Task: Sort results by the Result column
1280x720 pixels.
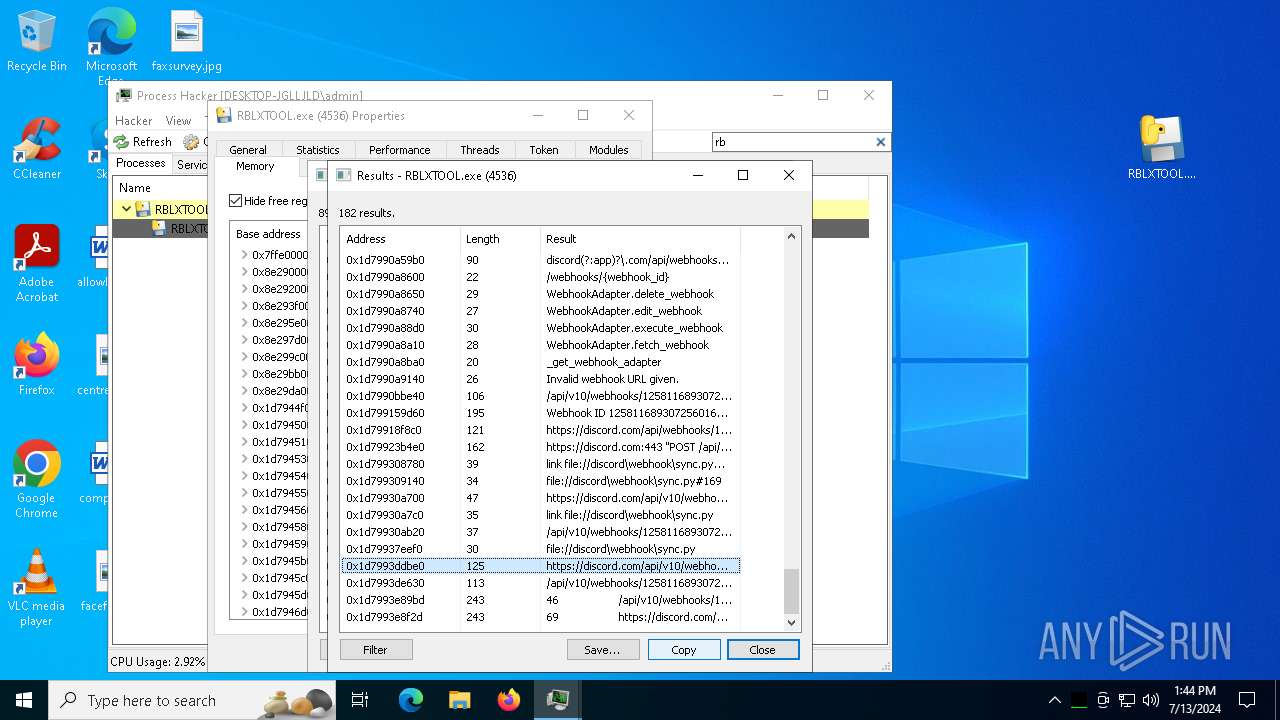Action: point(640,239)
